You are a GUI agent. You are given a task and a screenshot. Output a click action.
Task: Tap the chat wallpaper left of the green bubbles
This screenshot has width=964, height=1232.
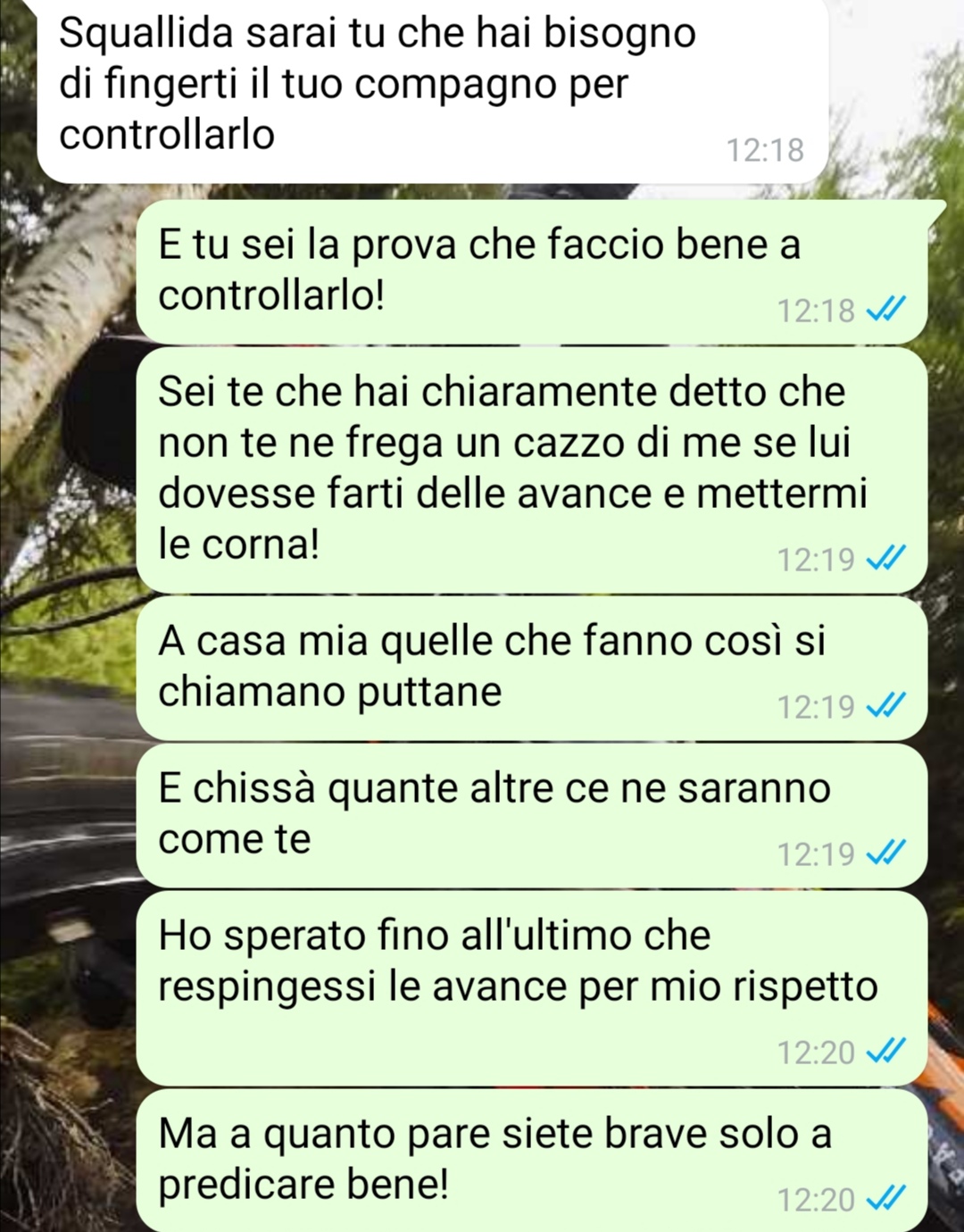[x=67, y=714]
